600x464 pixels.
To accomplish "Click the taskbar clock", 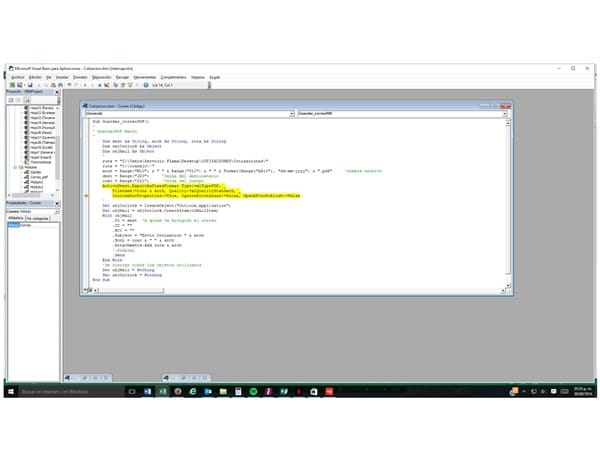I will click(x=583, y=391).
